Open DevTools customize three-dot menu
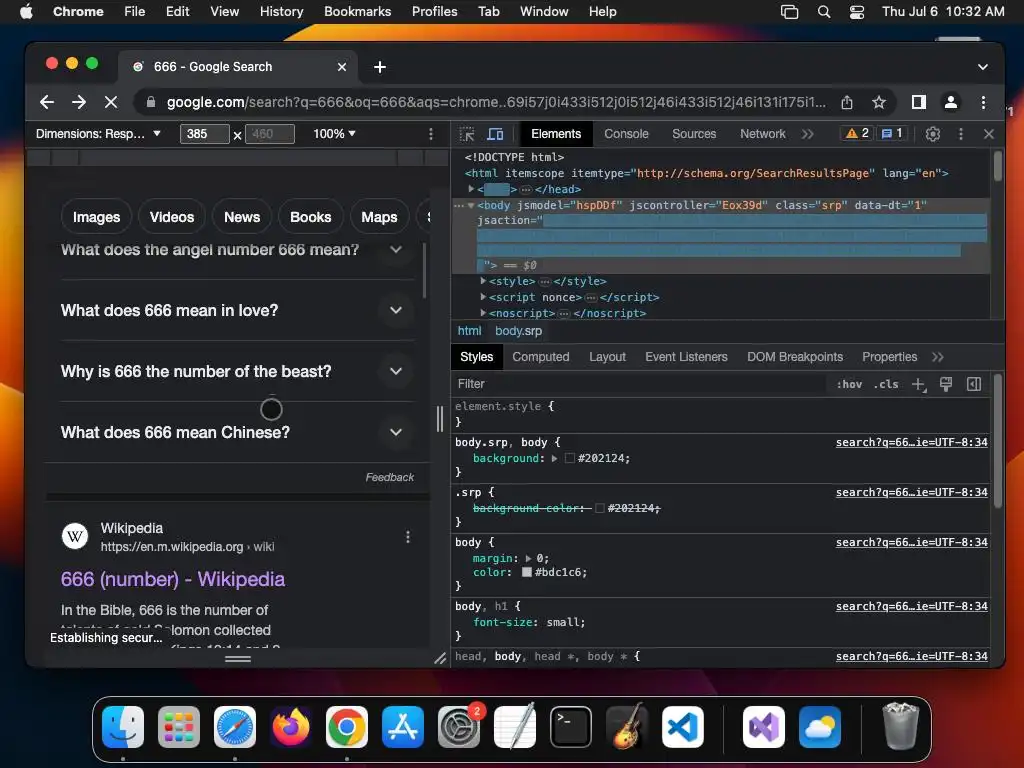Screen dimensions: 1024x768 pyautogui.click(x=961, y=134)
